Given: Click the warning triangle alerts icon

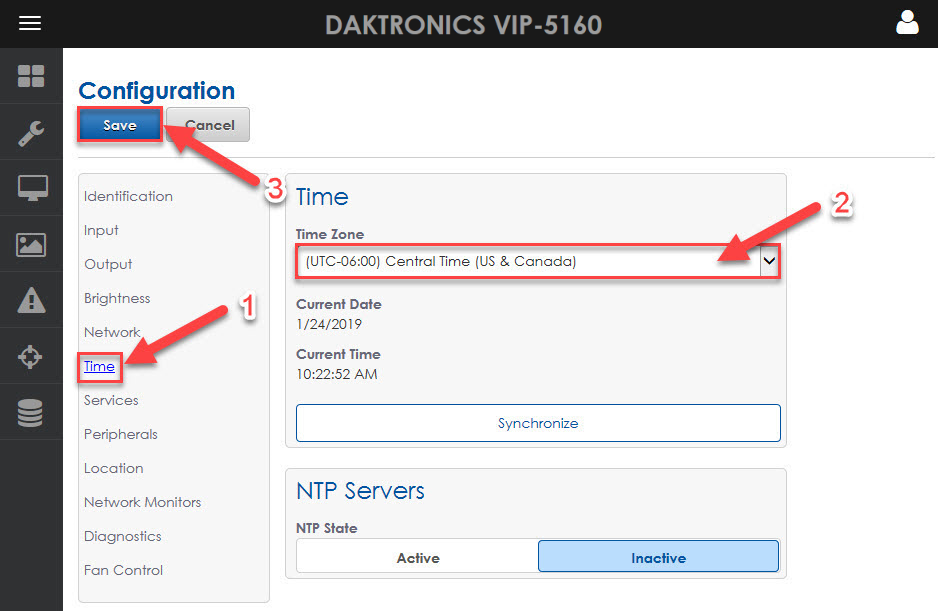Looking at the screenshot, I should 31,300.
